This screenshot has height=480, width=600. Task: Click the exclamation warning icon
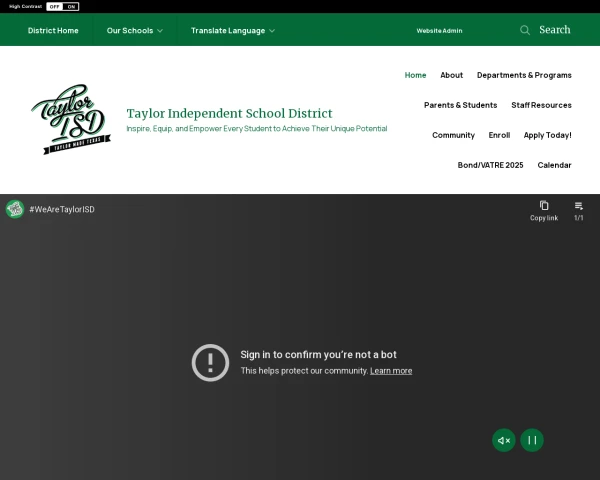click(x=210, y=362)
